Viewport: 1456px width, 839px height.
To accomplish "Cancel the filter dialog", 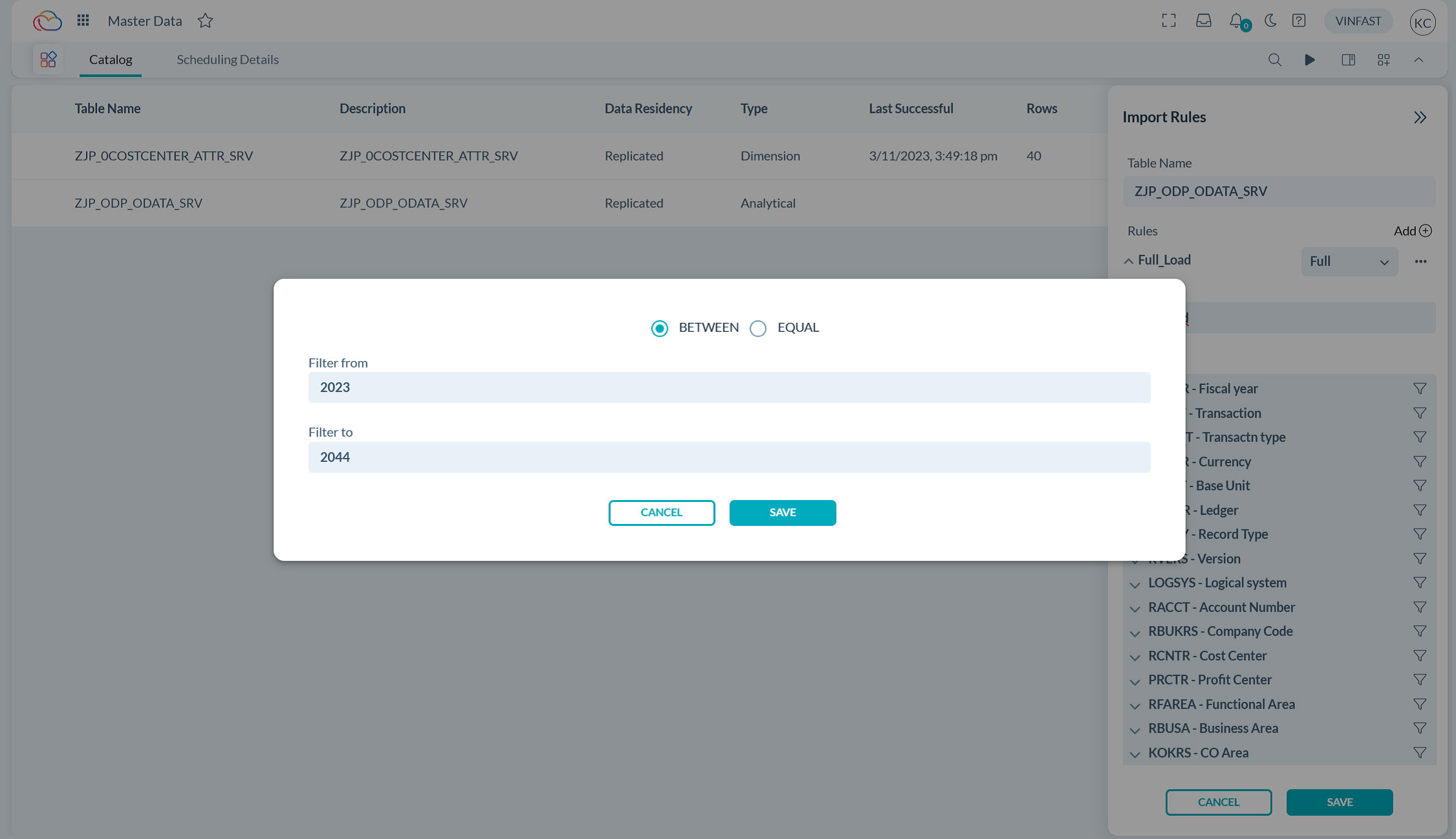I will pyautogui.click(x=661, y=512).
